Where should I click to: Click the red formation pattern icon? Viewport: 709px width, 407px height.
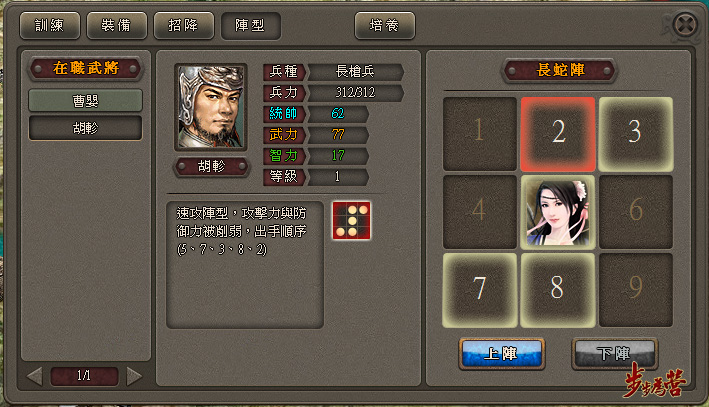[351, 221]
